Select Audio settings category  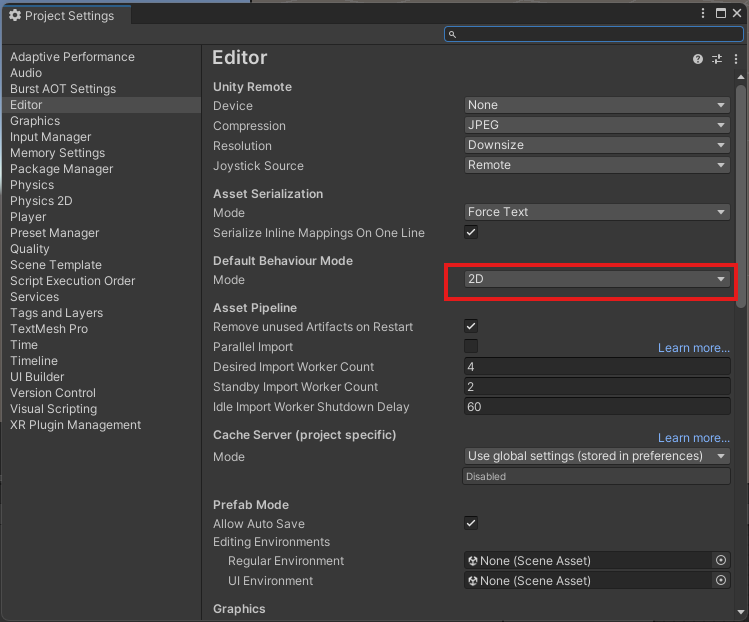26,73
